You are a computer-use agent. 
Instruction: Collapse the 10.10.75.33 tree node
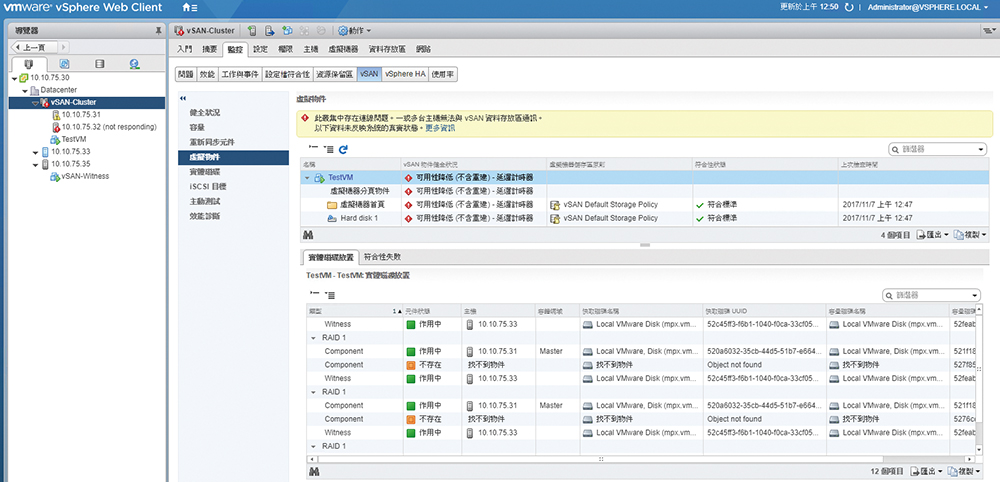click(x=34, y=152)
